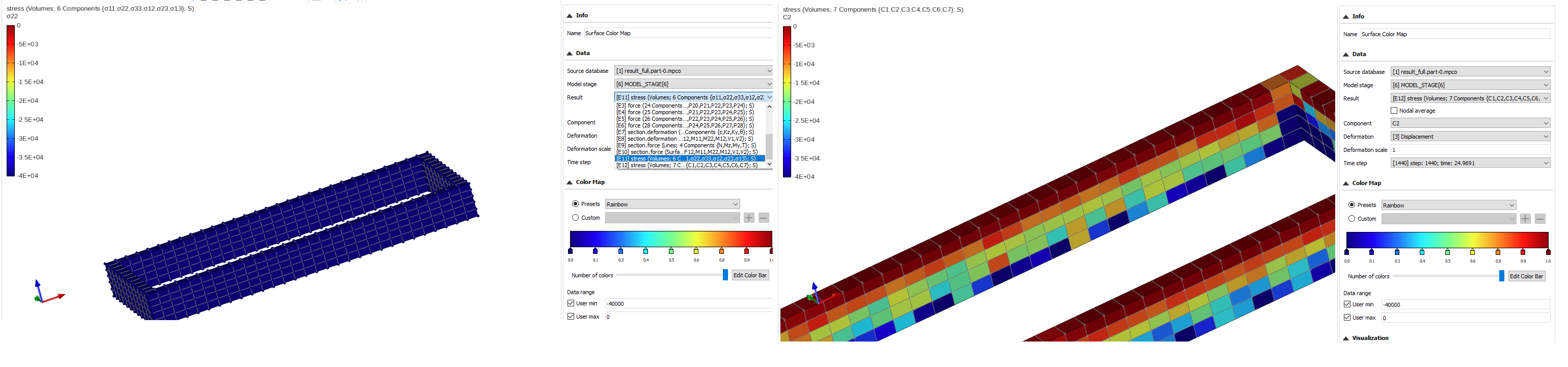Enable the Nodal average checkbox
The width and height of the screenshot is (1568, 367).
point(1394,111)
